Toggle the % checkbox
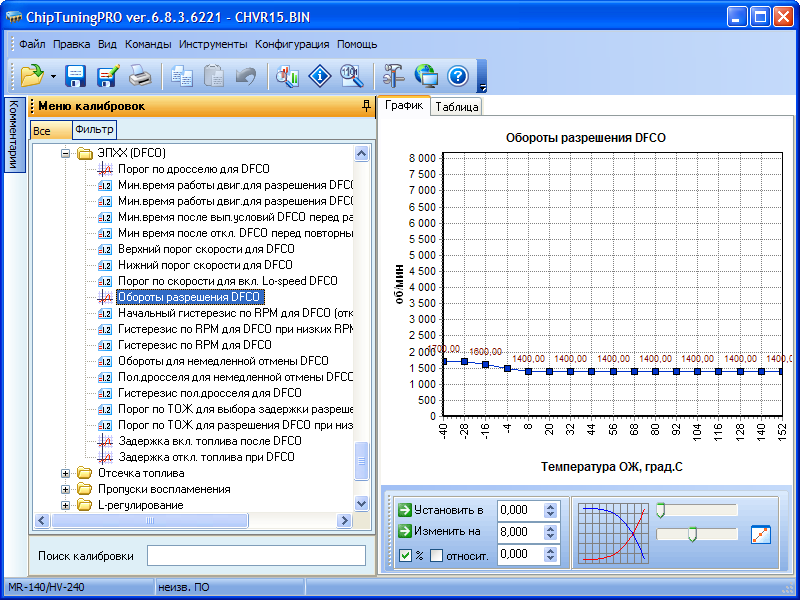This screenshot has width=800, height=600. point(405,555)
